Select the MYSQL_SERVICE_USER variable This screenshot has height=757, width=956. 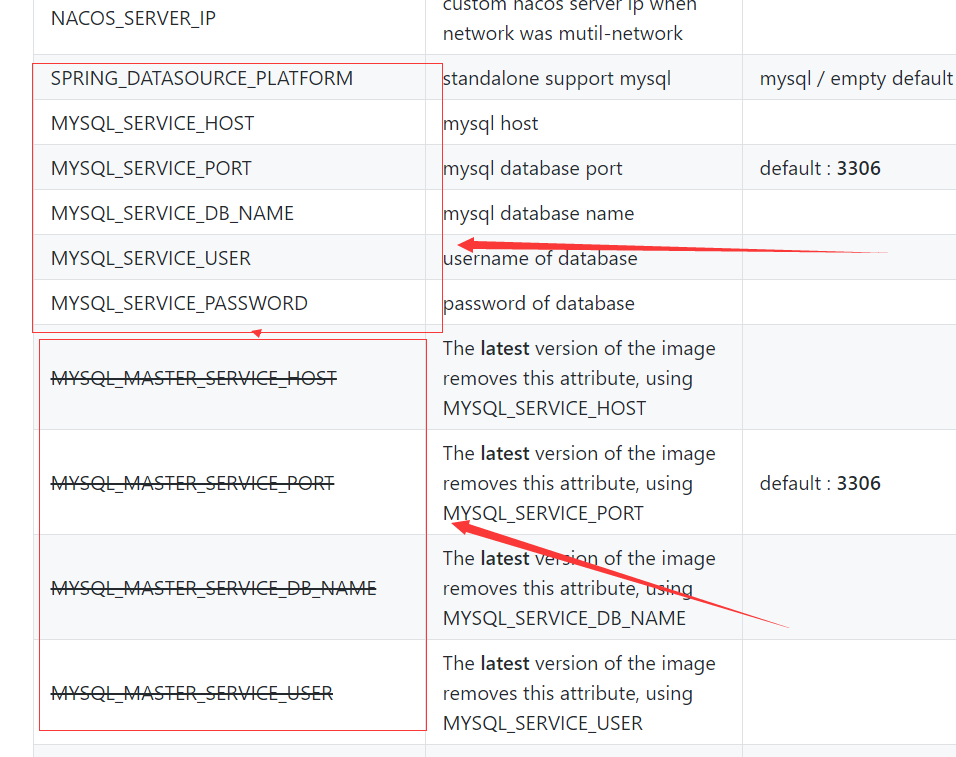coord(152,258)
